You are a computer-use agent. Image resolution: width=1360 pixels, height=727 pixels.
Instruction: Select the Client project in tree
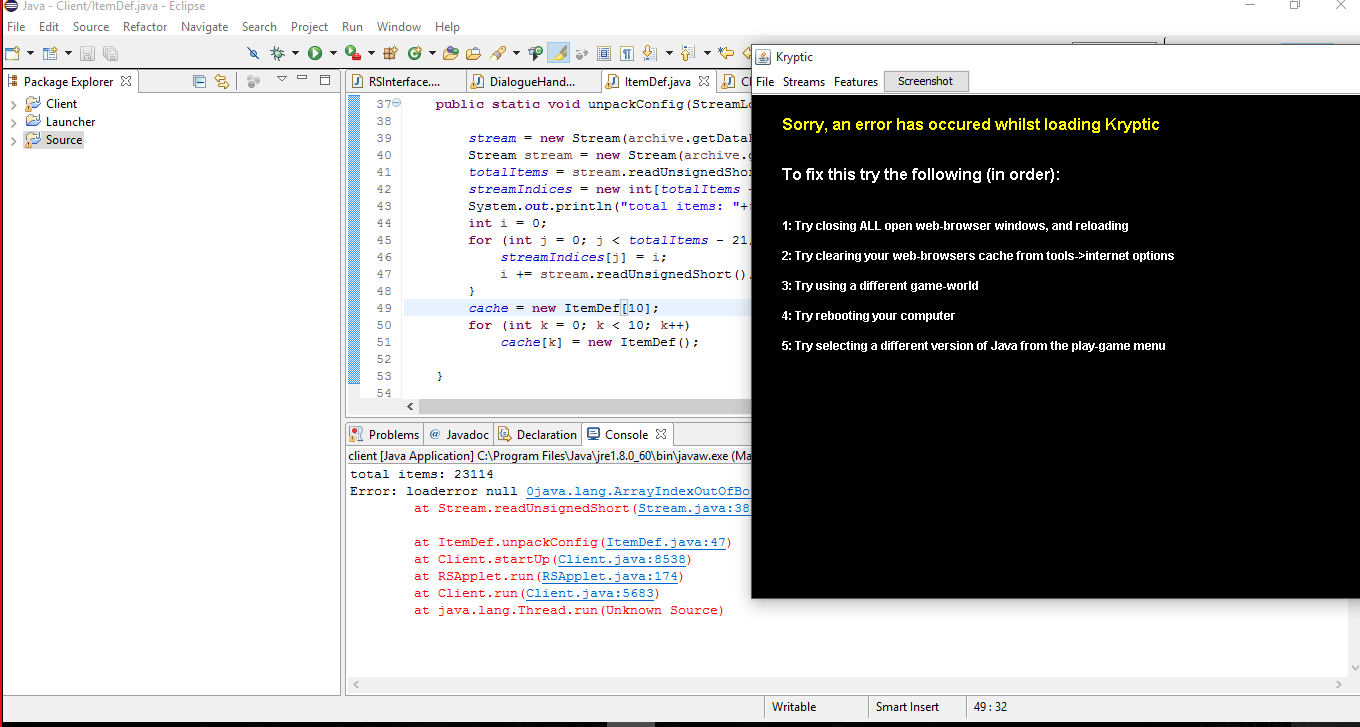tap(61, 104)
